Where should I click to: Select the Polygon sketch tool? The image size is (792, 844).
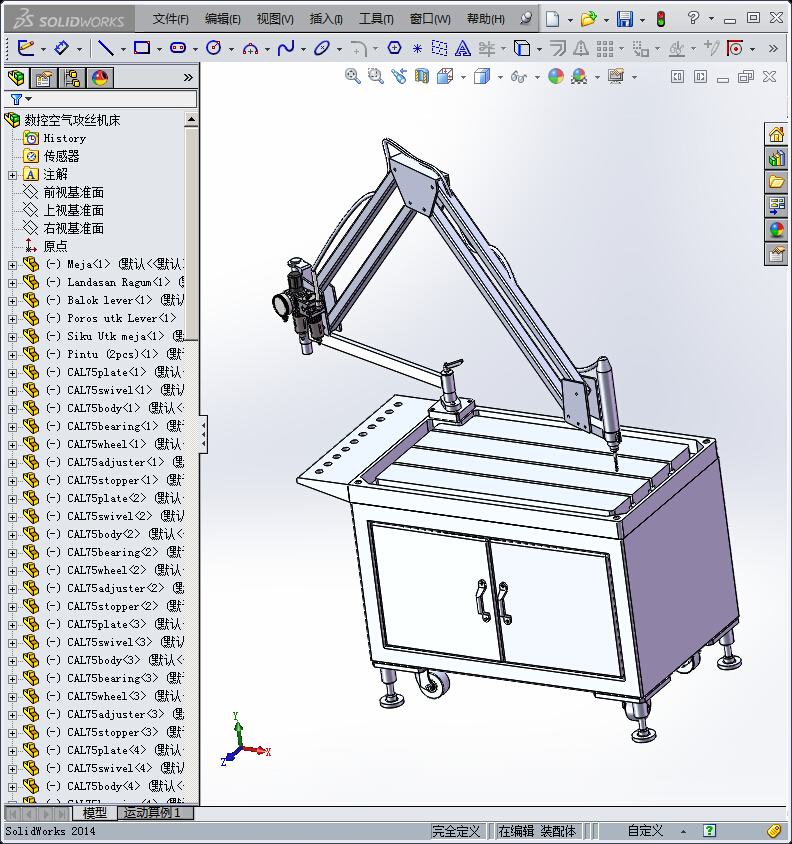click(394, 48)
